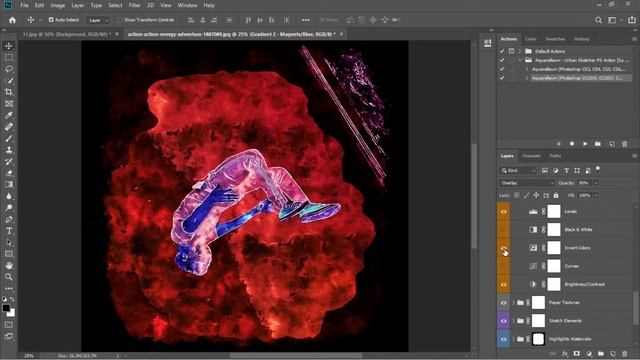This screenshot has height=360, width=640.
Task: Select the Eyedropper tool
Action: 9,115
